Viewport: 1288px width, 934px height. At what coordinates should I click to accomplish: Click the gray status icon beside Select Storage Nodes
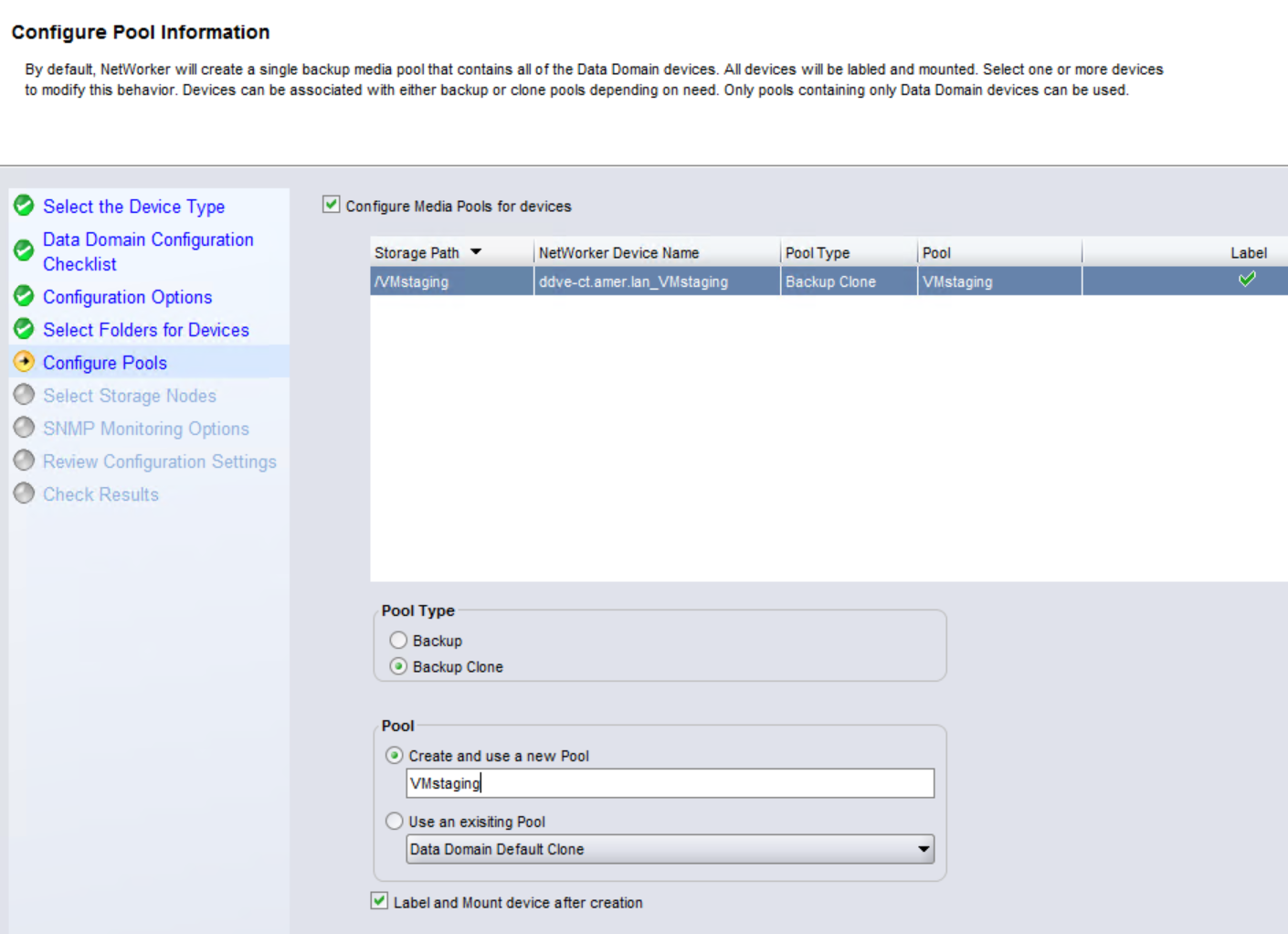pyautogui.click(x=25, y=395)
